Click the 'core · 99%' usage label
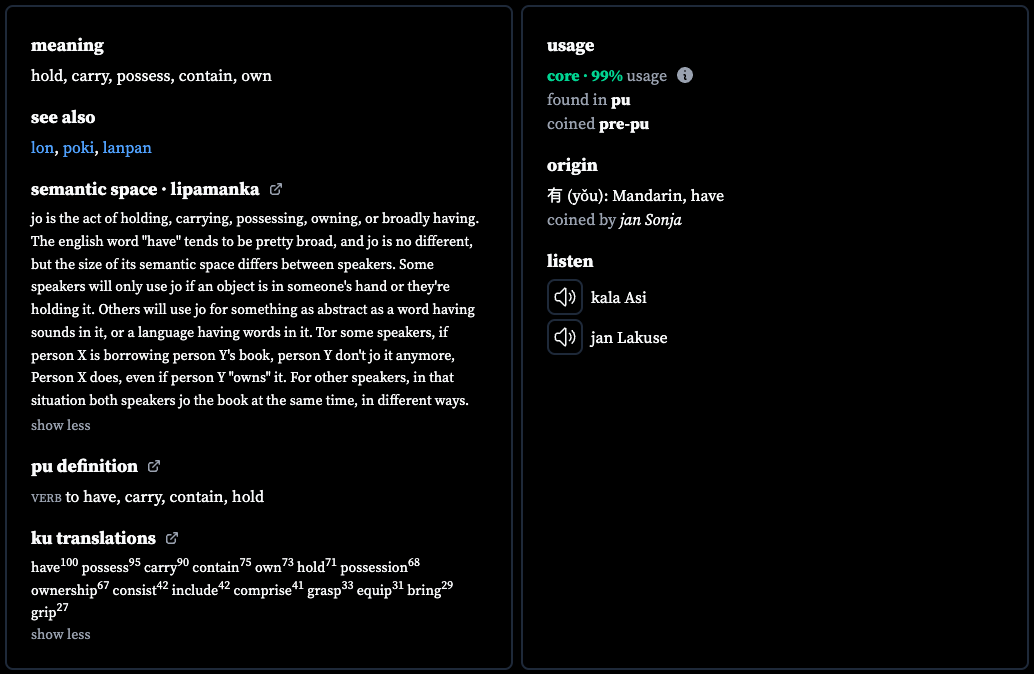 tap(584, 76)
